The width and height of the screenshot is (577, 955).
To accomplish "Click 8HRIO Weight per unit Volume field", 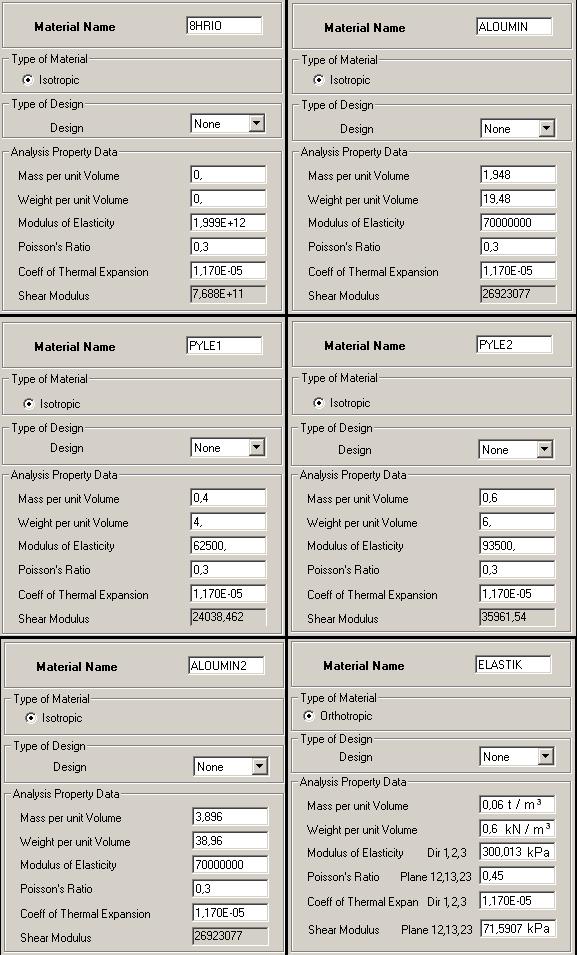I will coord(228,199).
